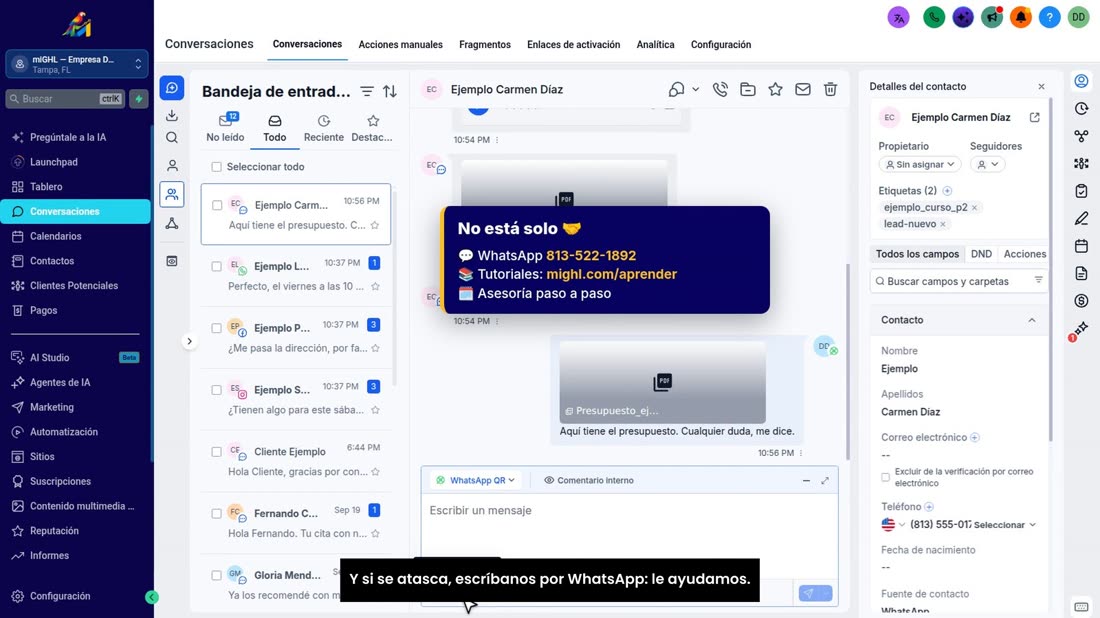Click the orange notifications bell icon
The height and width of the screenshot is (618, 1100).
click(1021, 18)
